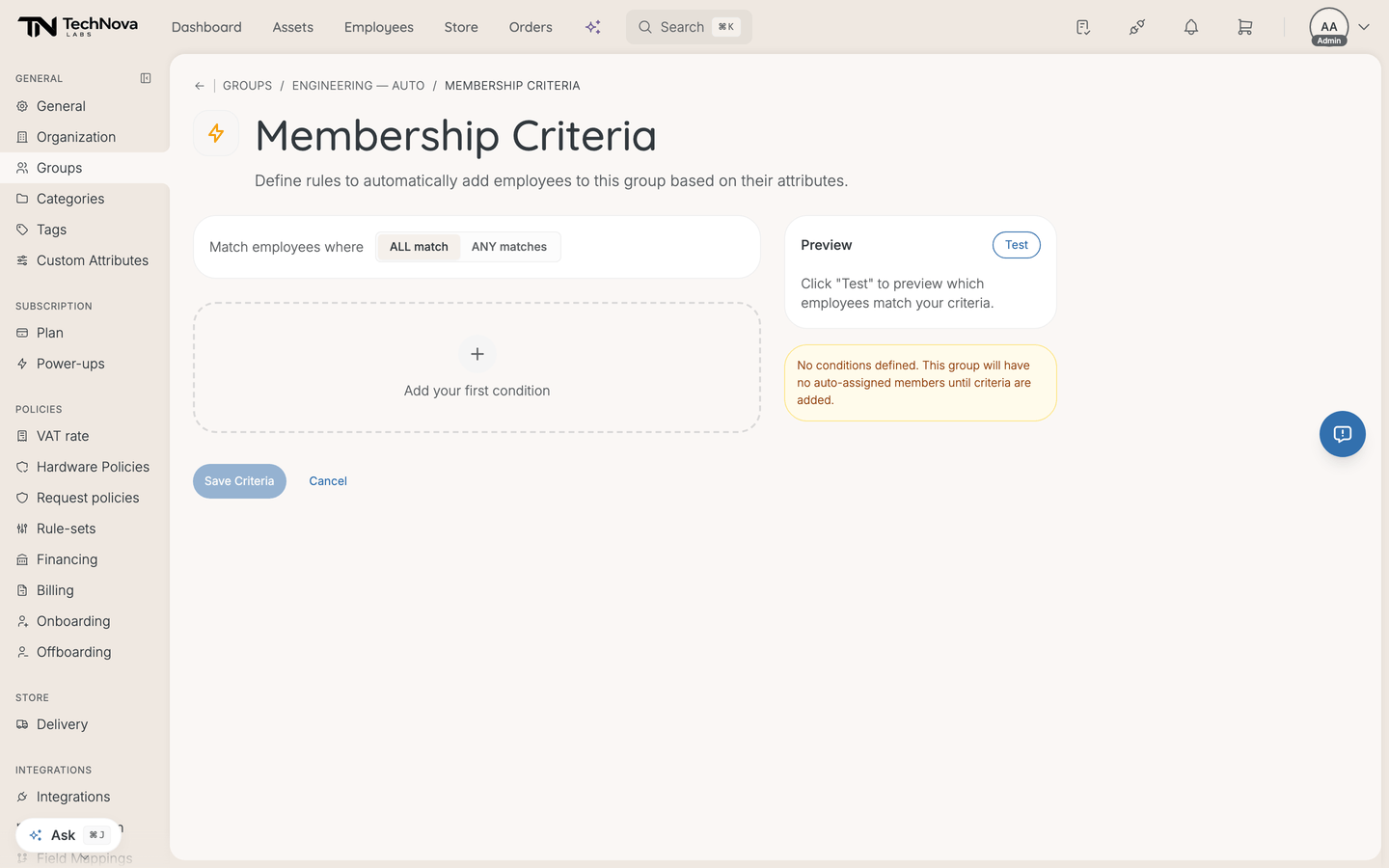Open Engineering — Auto breadcrumb link

pyautogui.click(x=359, y=86)
